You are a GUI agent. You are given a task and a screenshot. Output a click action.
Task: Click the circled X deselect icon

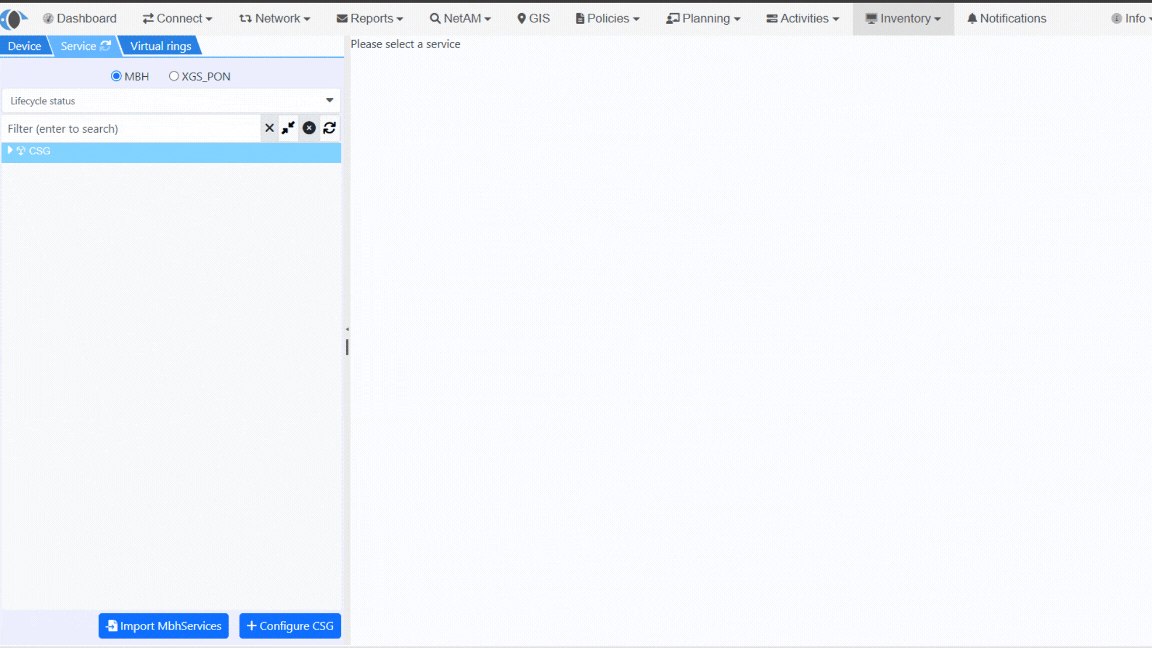coord(309,128)
